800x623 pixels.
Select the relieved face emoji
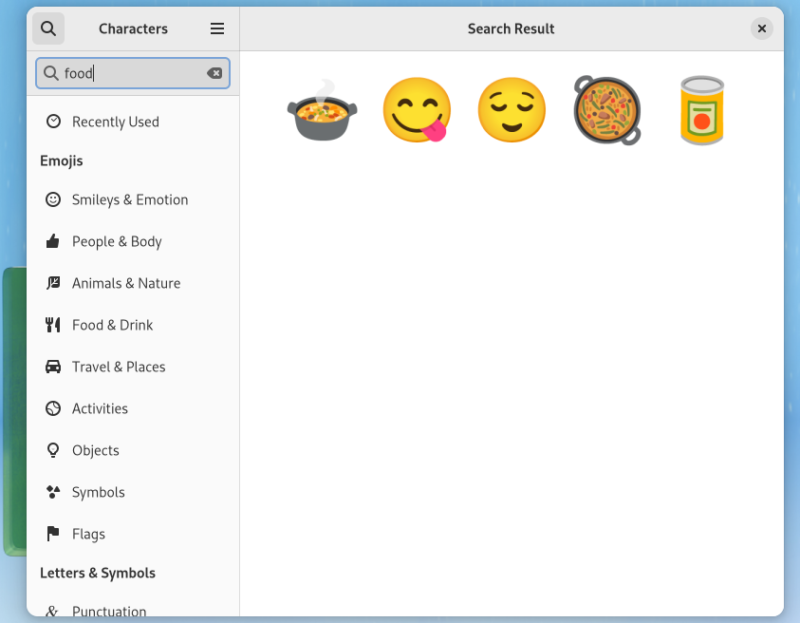coord(512,110)
